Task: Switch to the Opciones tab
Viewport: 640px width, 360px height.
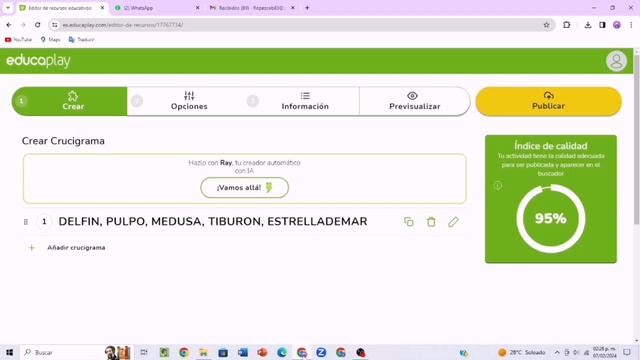Action: pos(189,101)
